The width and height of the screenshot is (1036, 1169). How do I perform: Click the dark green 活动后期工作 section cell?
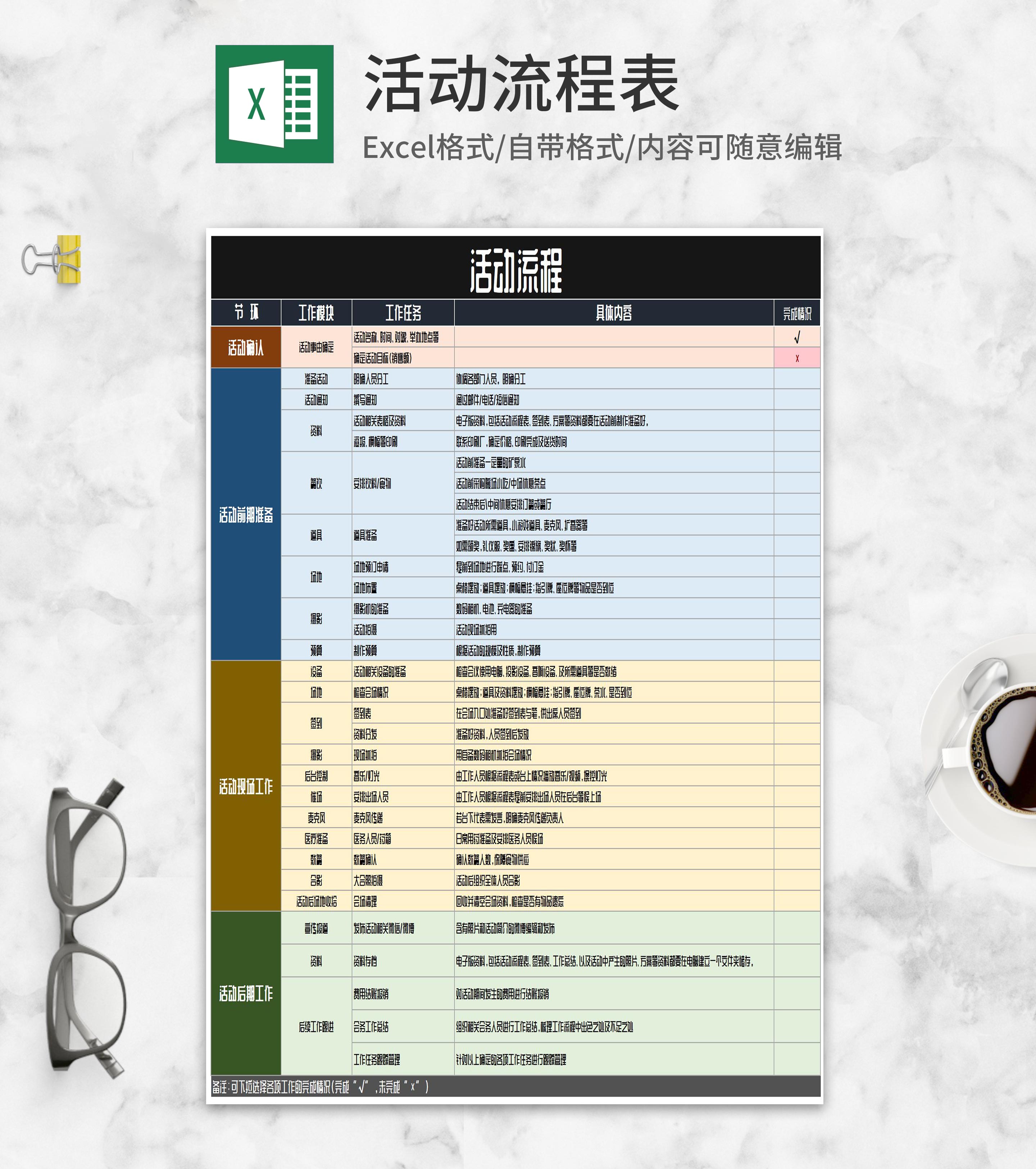click(246, 993)
